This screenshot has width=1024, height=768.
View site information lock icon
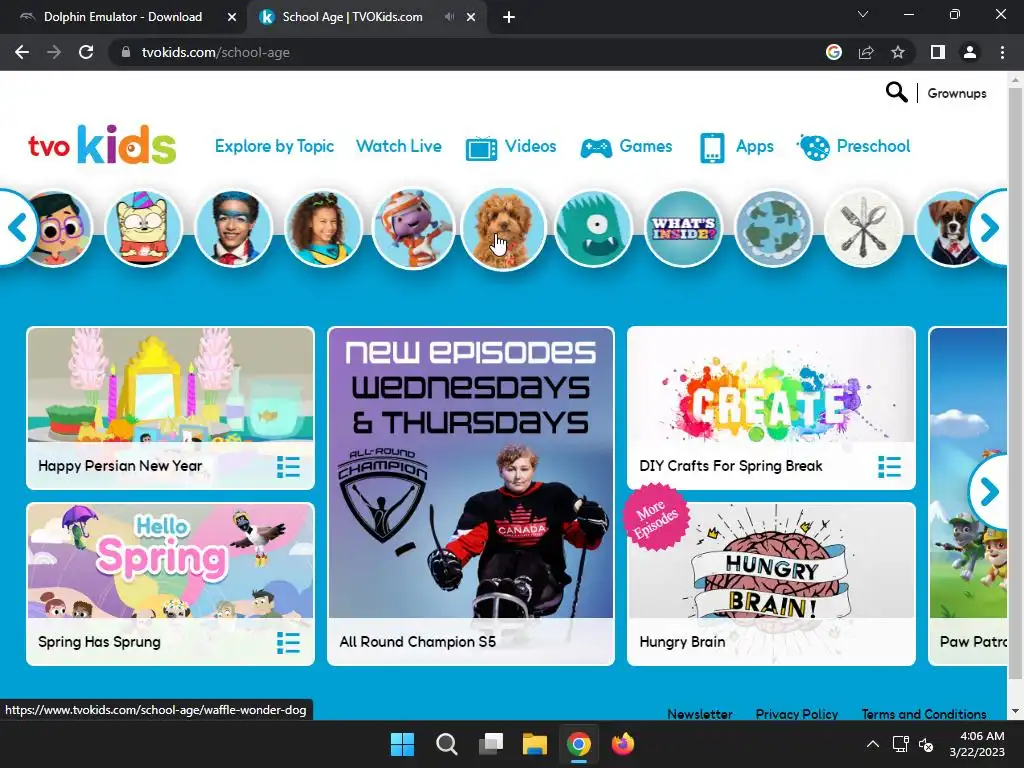point(126,52)
